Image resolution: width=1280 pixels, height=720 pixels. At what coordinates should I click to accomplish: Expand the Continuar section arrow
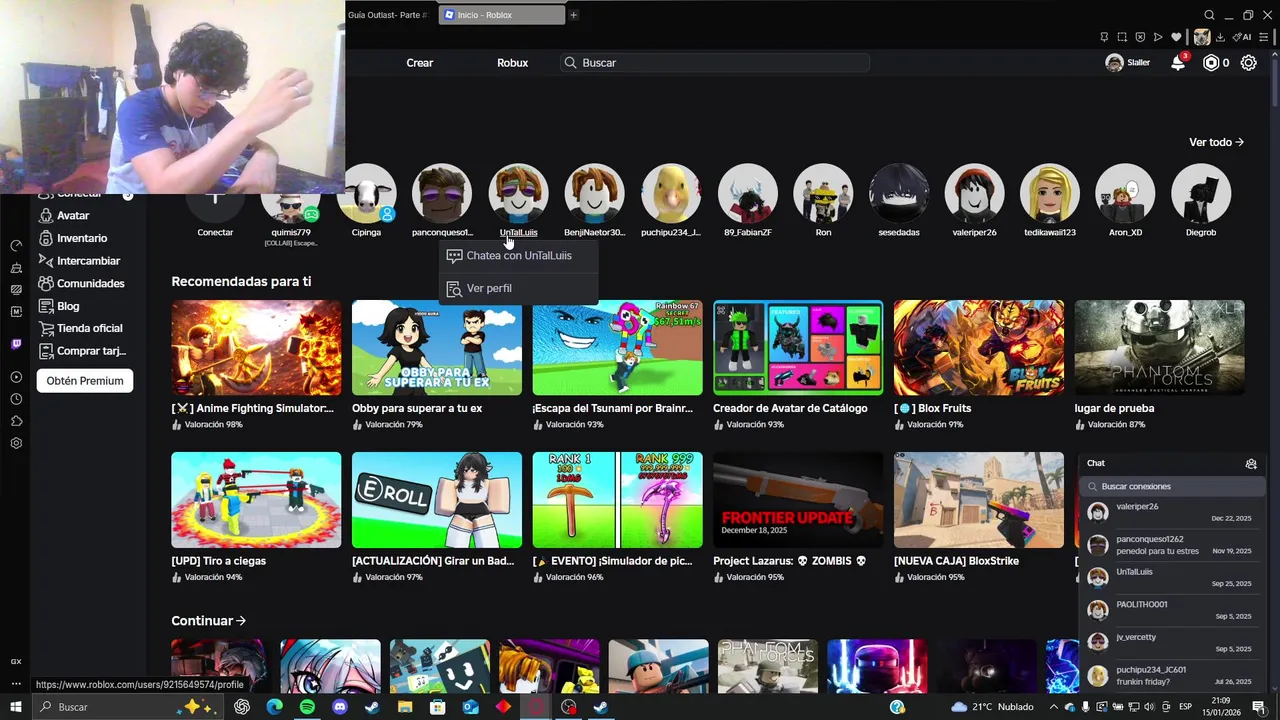(x=241, y=621)
